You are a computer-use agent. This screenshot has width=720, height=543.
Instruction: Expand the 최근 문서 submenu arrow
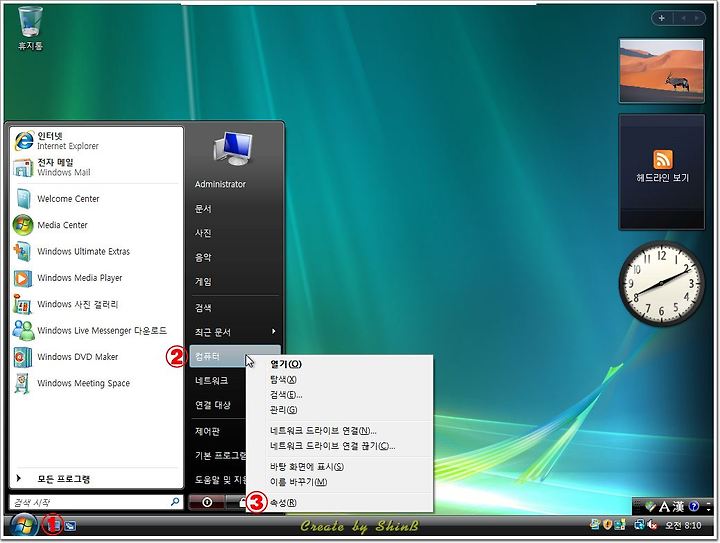pos(274,331)
